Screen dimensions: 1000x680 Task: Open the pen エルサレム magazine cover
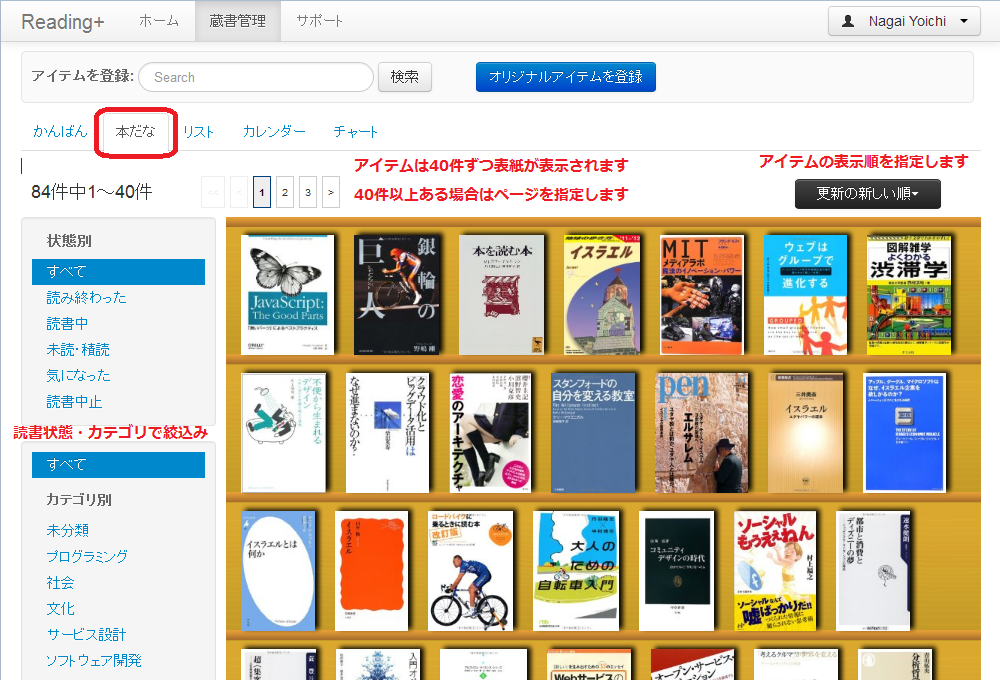[x=702, y=432]
